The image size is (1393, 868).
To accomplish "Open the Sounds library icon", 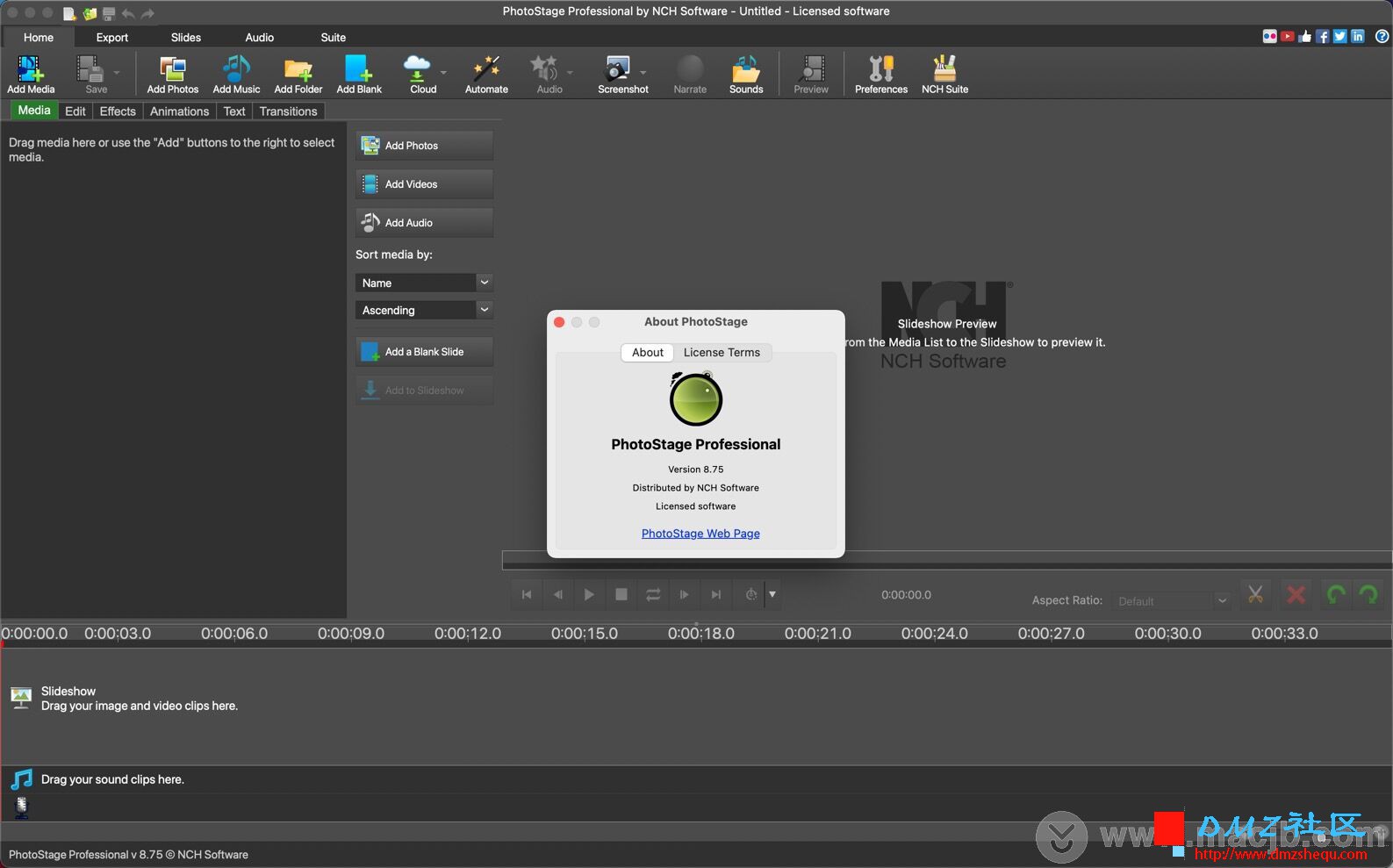I will 746,74.
